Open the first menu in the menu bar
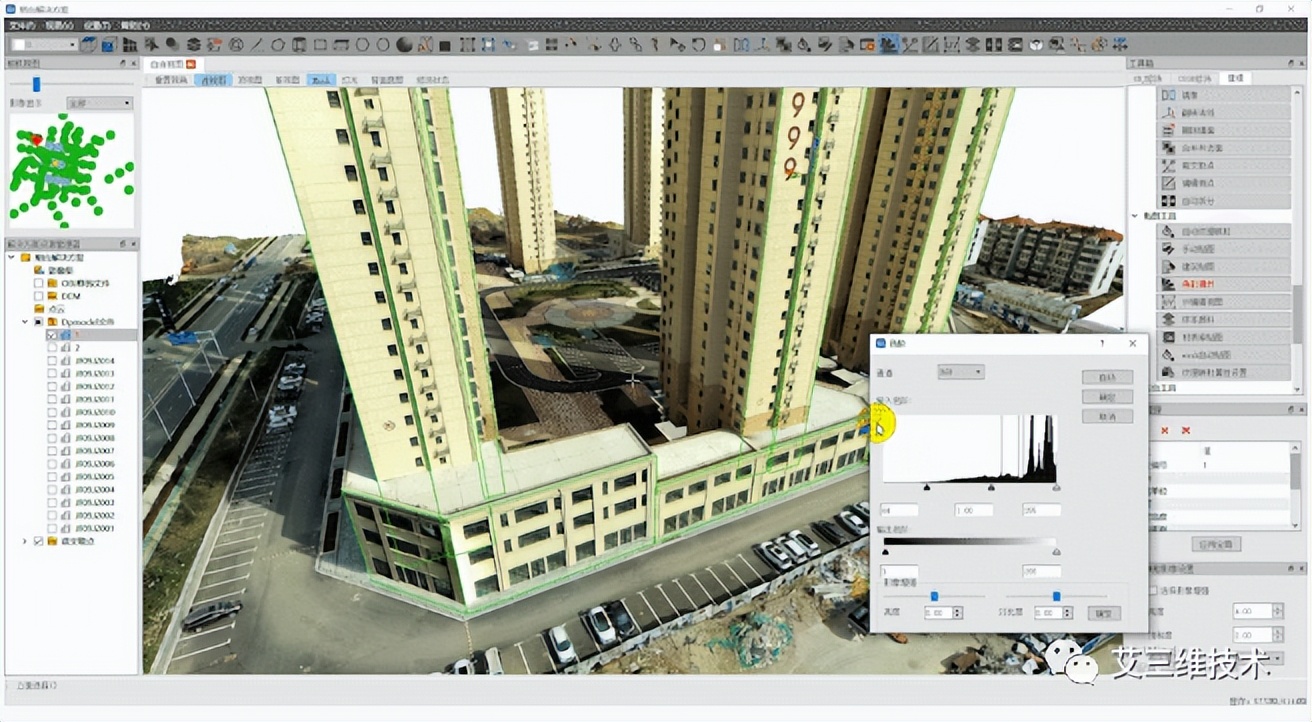 tap(23, 26)
